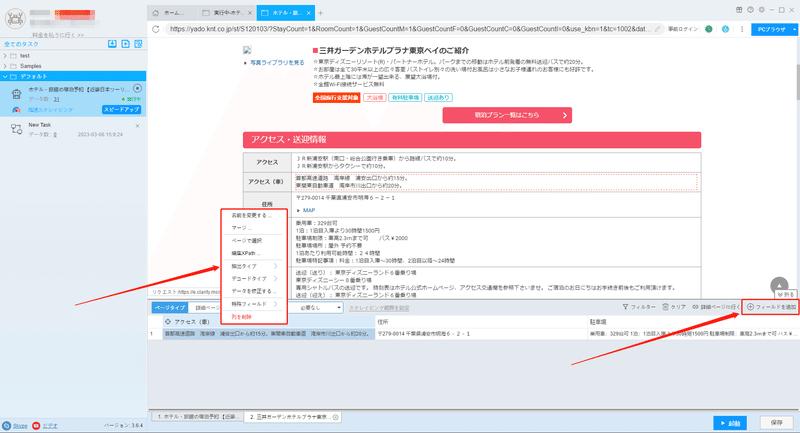Expand the Samples folder

(5, 66)
